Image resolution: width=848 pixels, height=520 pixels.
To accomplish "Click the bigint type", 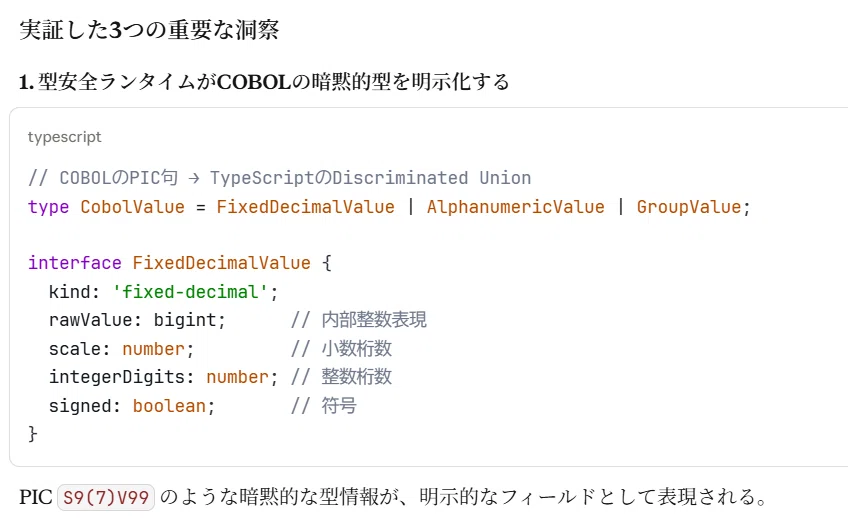I will tap(185, 320).
